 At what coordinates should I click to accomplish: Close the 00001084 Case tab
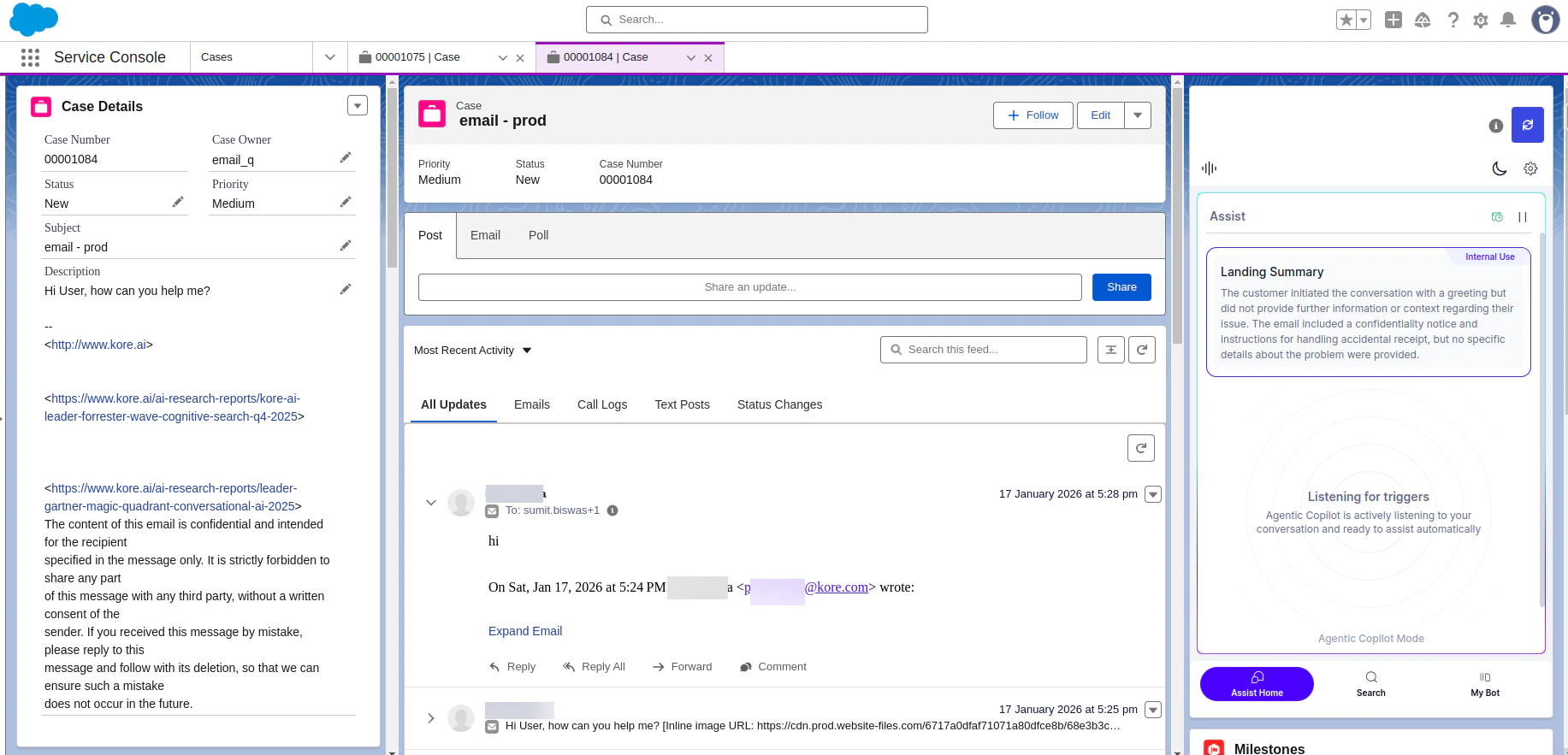pyautogui.click(x=708, y=58)
